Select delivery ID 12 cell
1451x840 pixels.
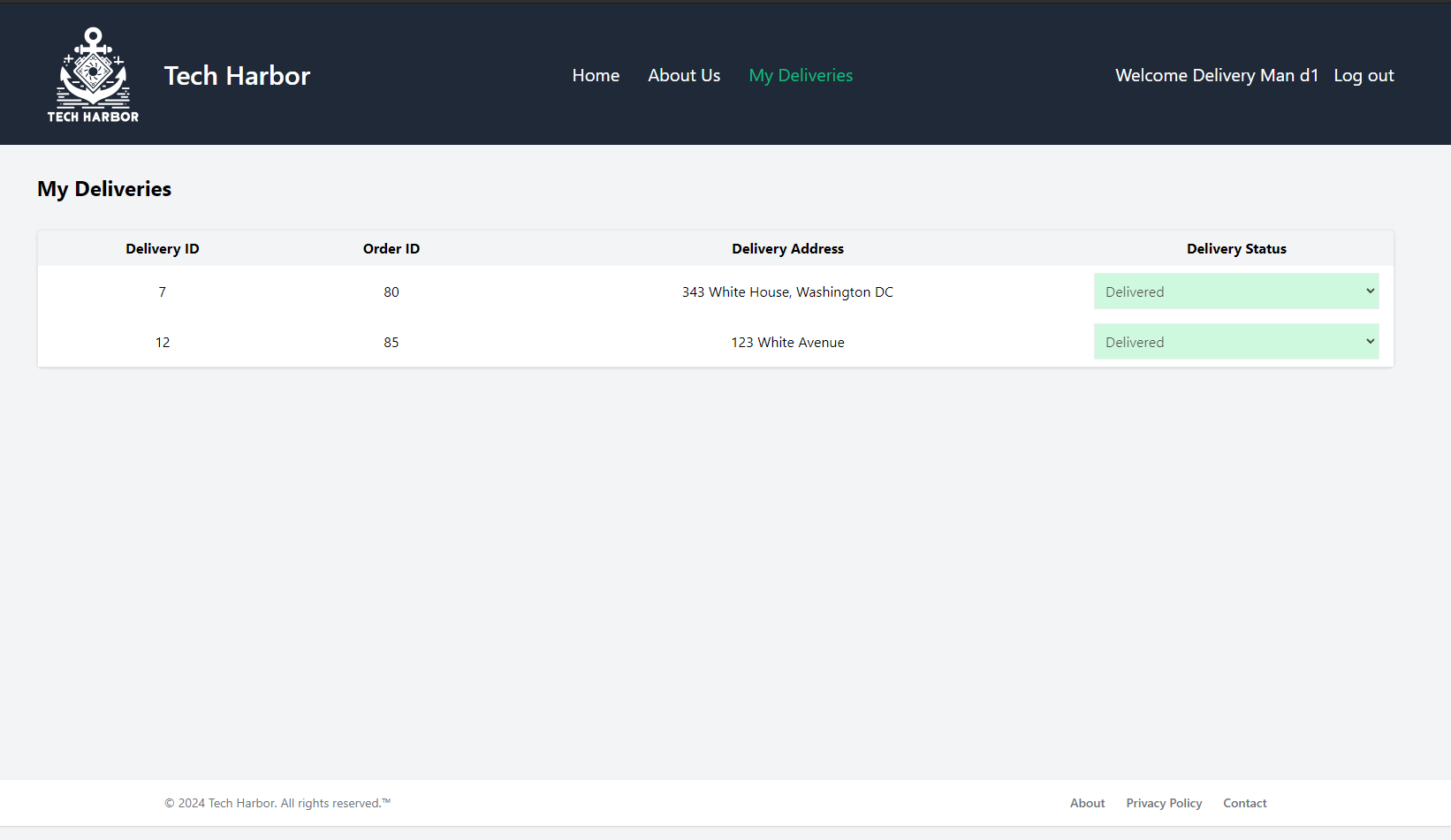point(163,343)
